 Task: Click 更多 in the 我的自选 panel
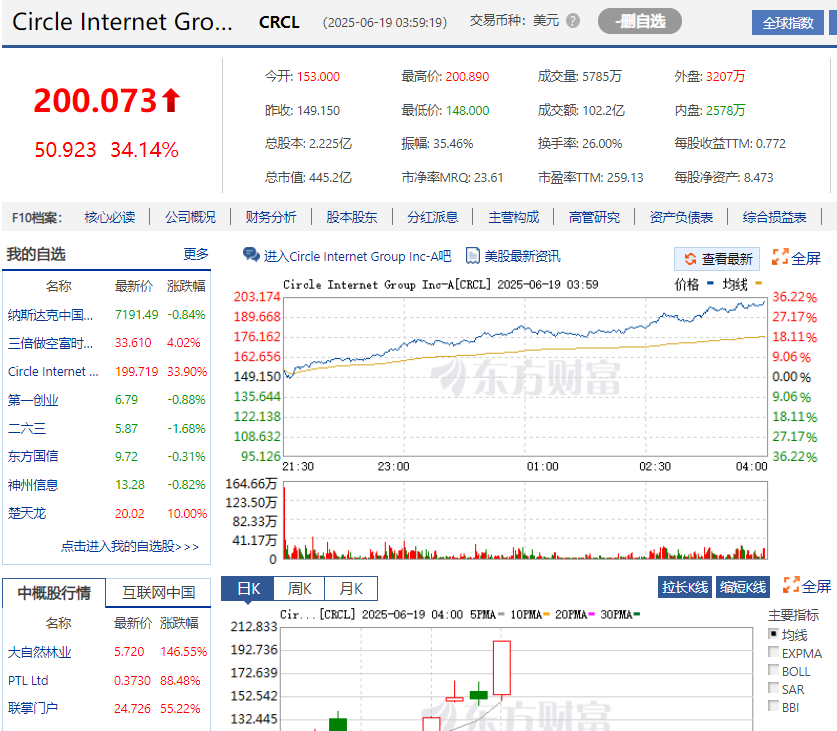point(196,254)
